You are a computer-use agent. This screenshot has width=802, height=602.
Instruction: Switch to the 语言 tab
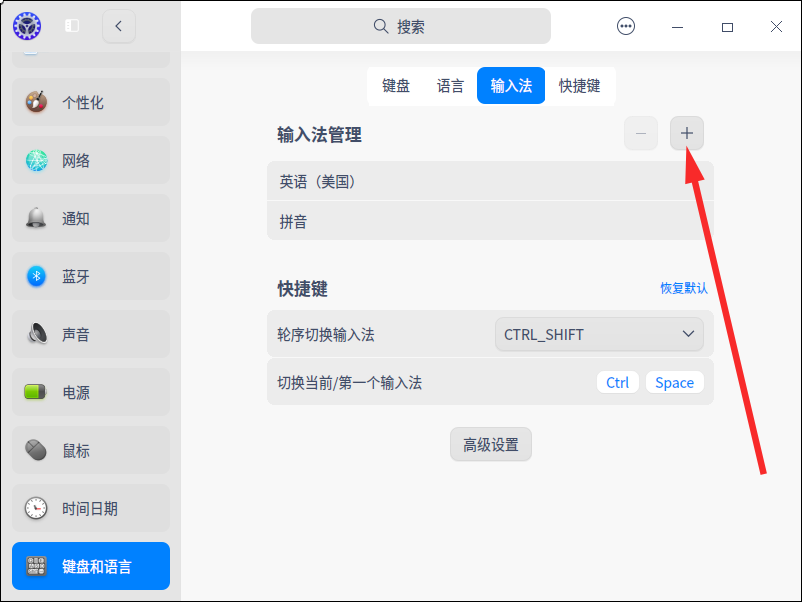click(x=450, y=85)
